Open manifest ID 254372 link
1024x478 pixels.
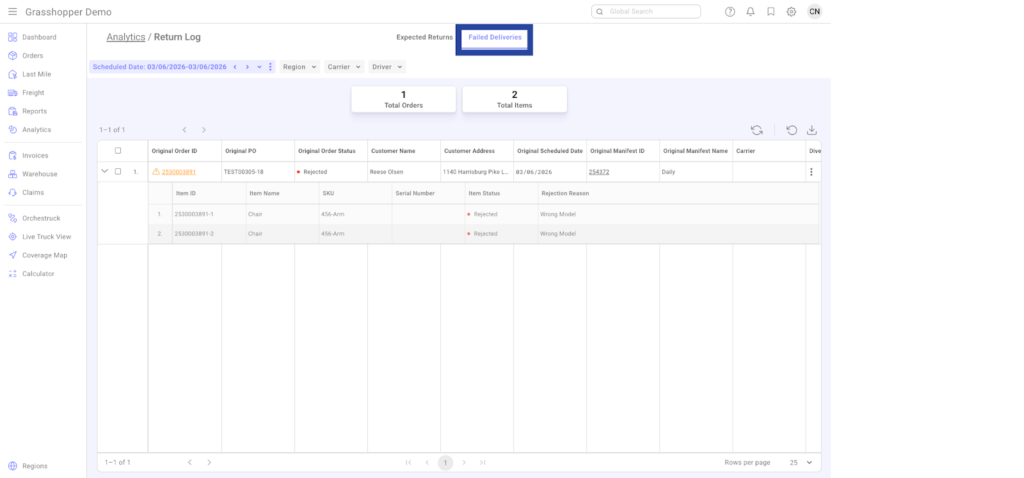599,172
